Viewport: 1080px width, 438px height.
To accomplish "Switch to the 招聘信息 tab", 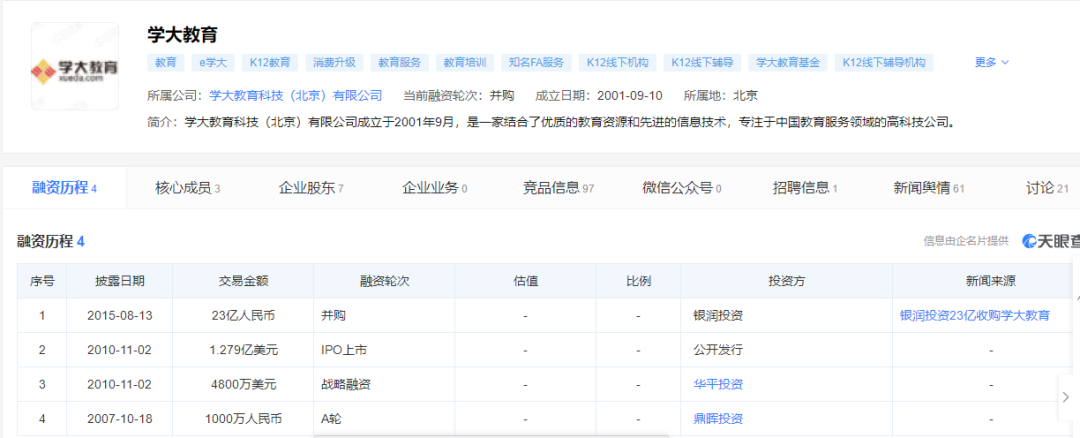I will [805, 187].
